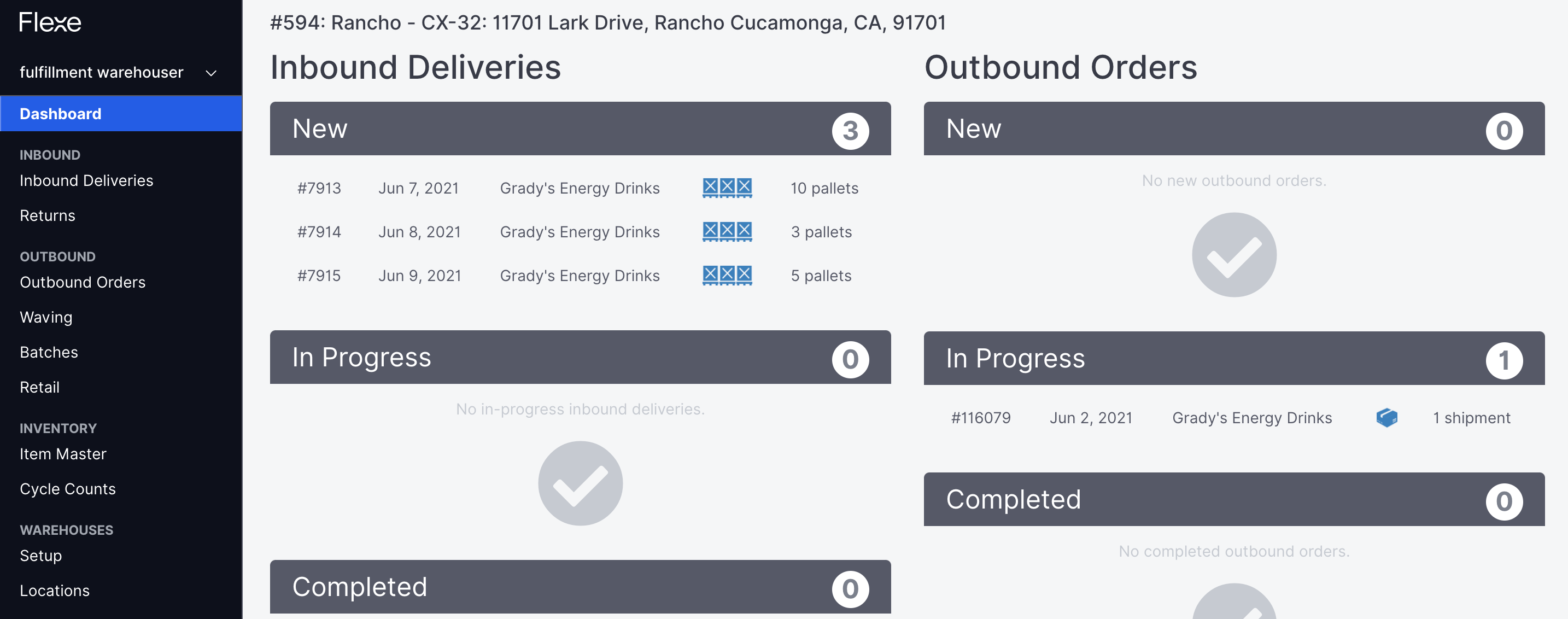Click the pallet grid icon on #7914

pos(726,231)
